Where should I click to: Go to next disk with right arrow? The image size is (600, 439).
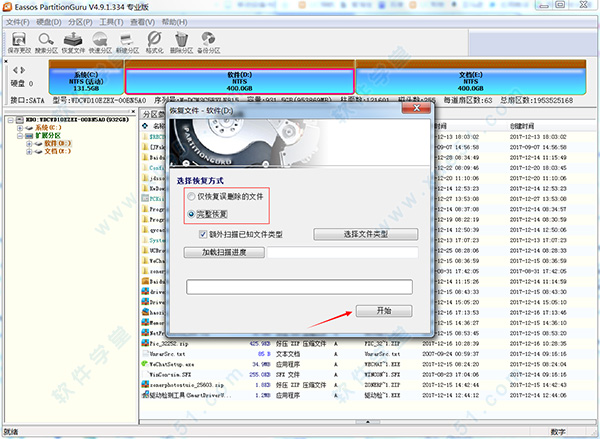point(23,70)
